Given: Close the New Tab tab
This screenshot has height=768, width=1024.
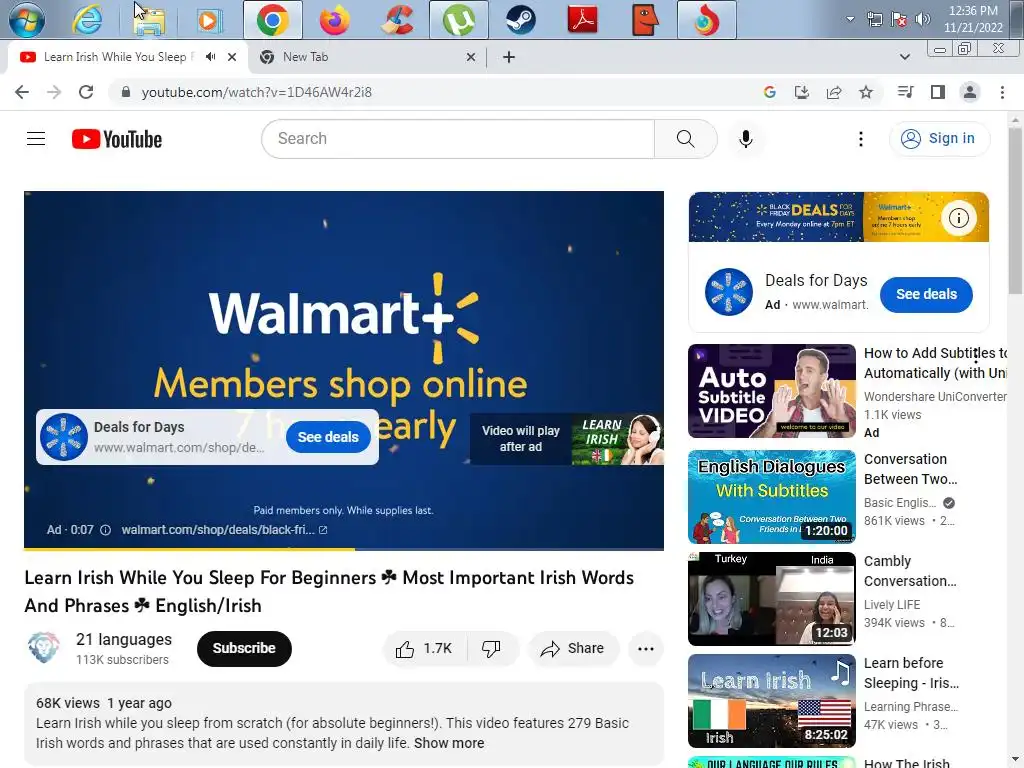Looking at the screenshot, I should point(471,57).
